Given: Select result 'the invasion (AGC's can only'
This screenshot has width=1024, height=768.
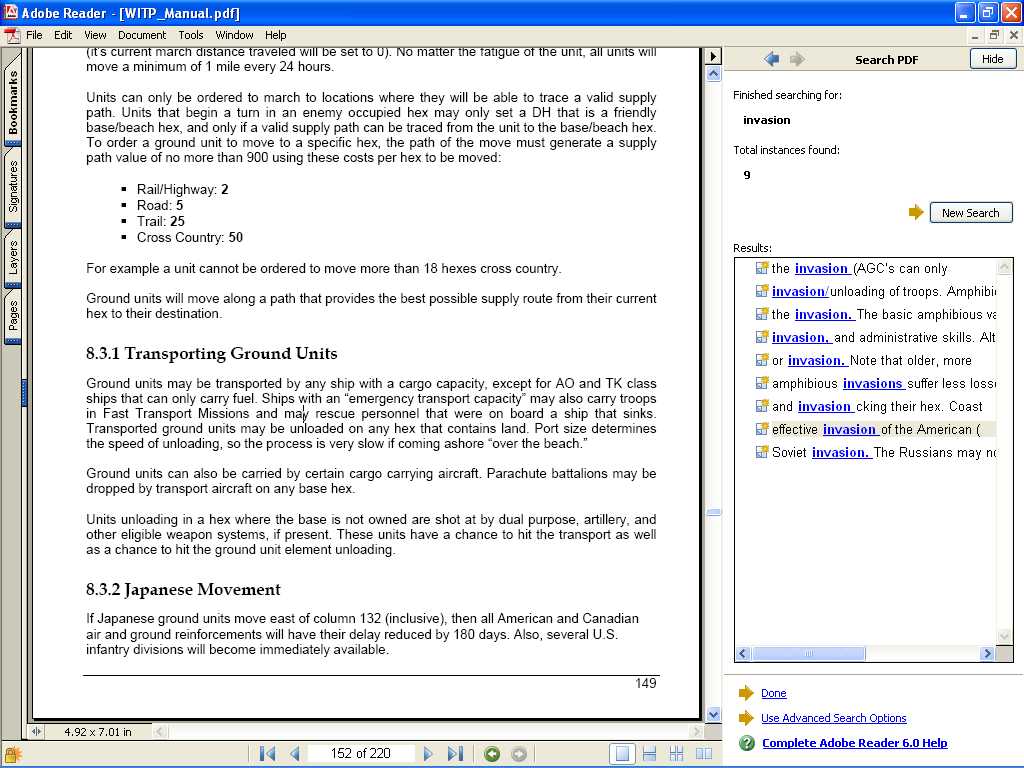Looking at the screenshot, I should coord(859,268).
